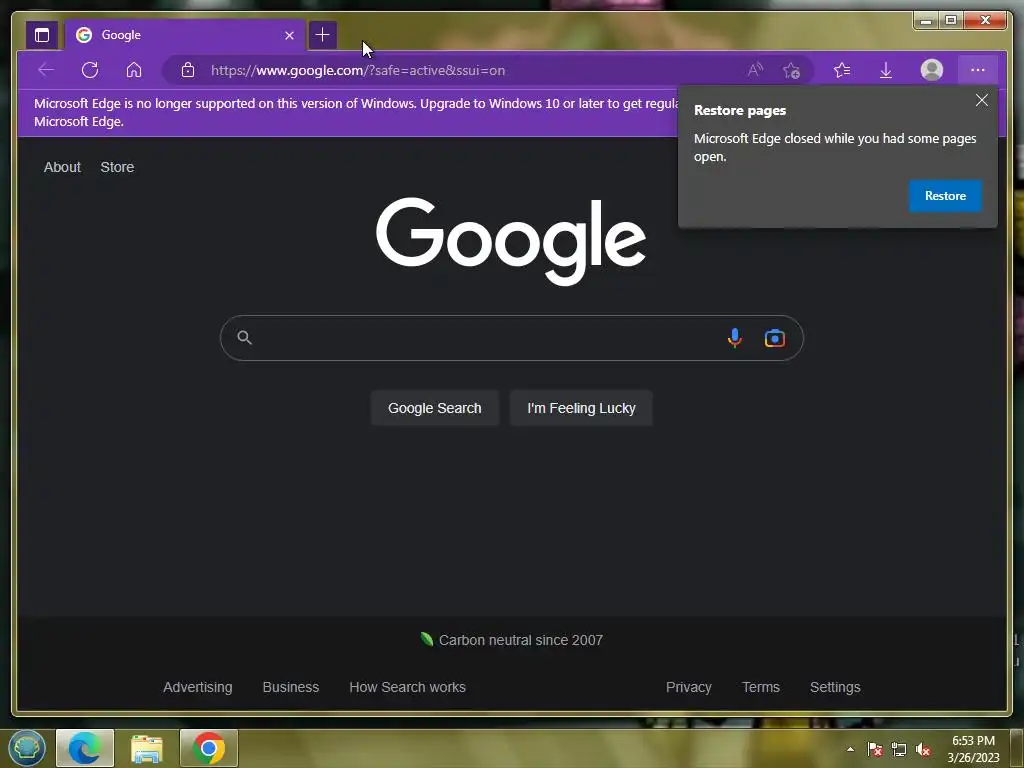The height and width of the screenshot is (768, 1024).
Task: Add this page to favorites
Action: tap(792, 70)
